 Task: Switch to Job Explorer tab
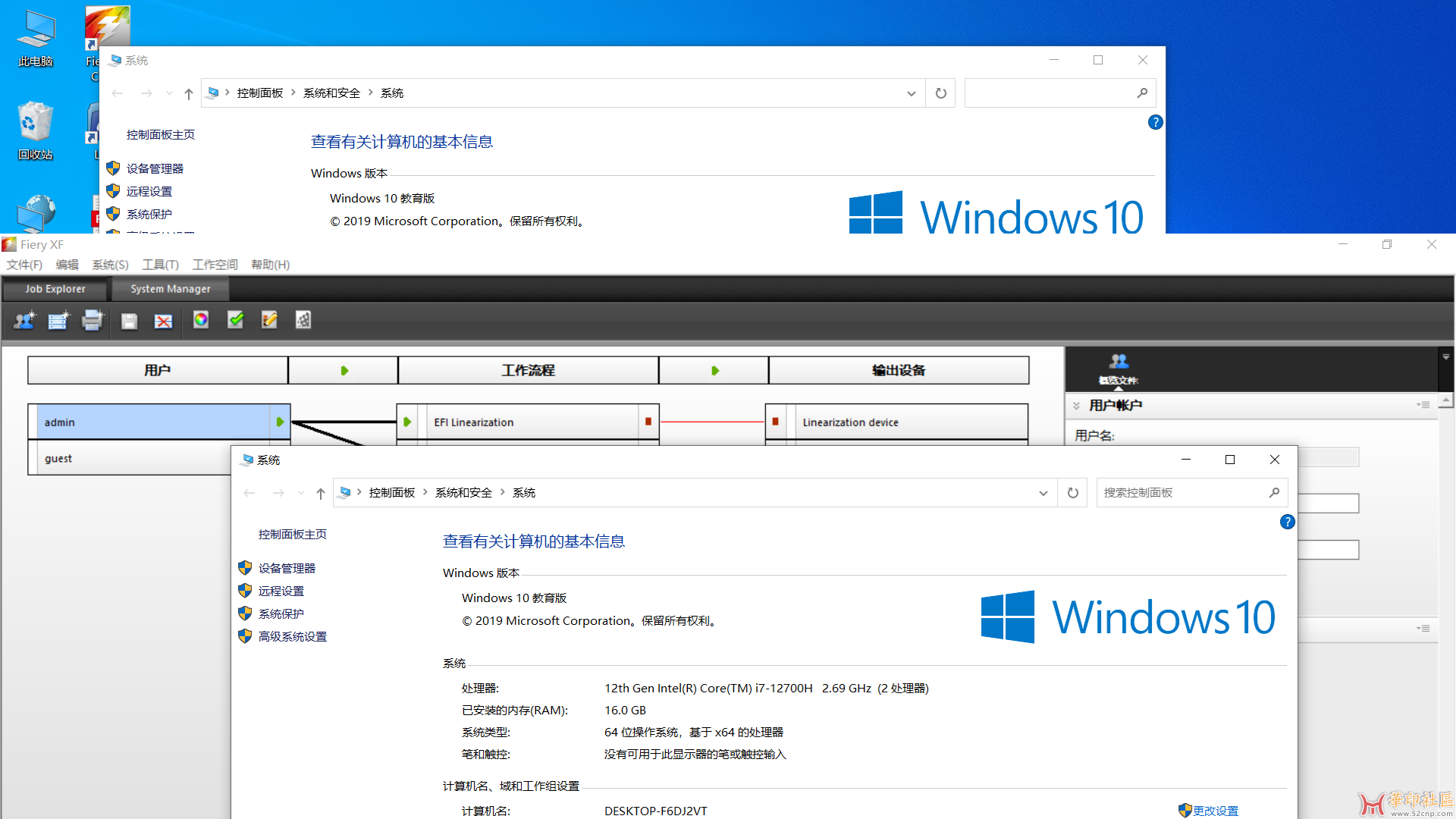55,289
